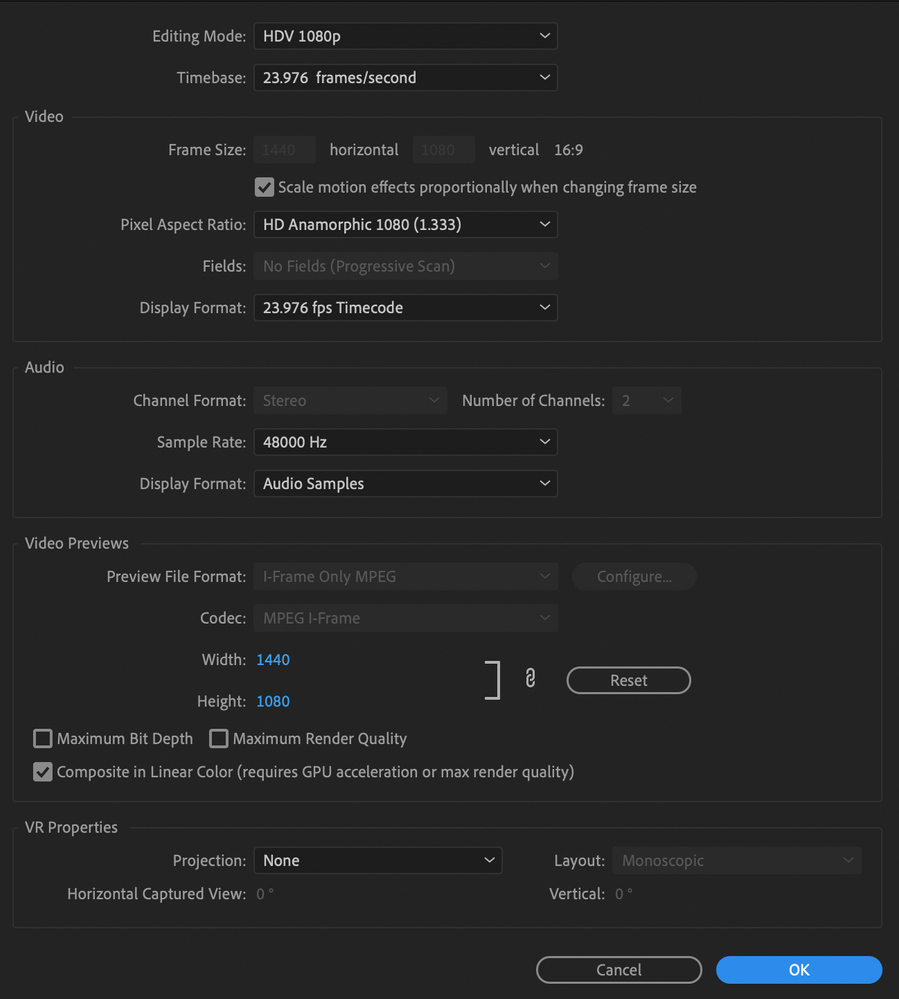Click the preview Width value 1440

[273, 660]
